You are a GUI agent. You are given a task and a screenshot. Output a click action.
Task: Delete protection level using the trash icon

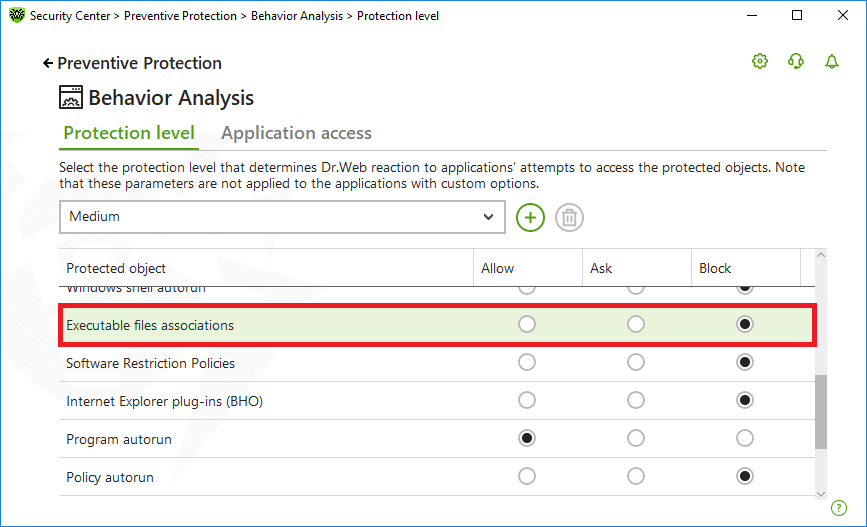tap(570, 217)
